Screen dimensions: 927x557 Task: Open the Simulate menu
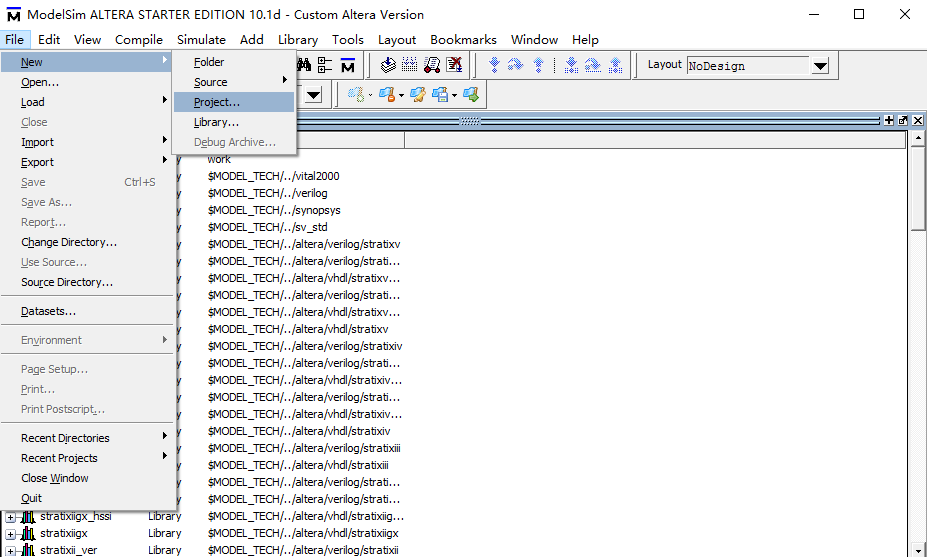tap(201, 40)
